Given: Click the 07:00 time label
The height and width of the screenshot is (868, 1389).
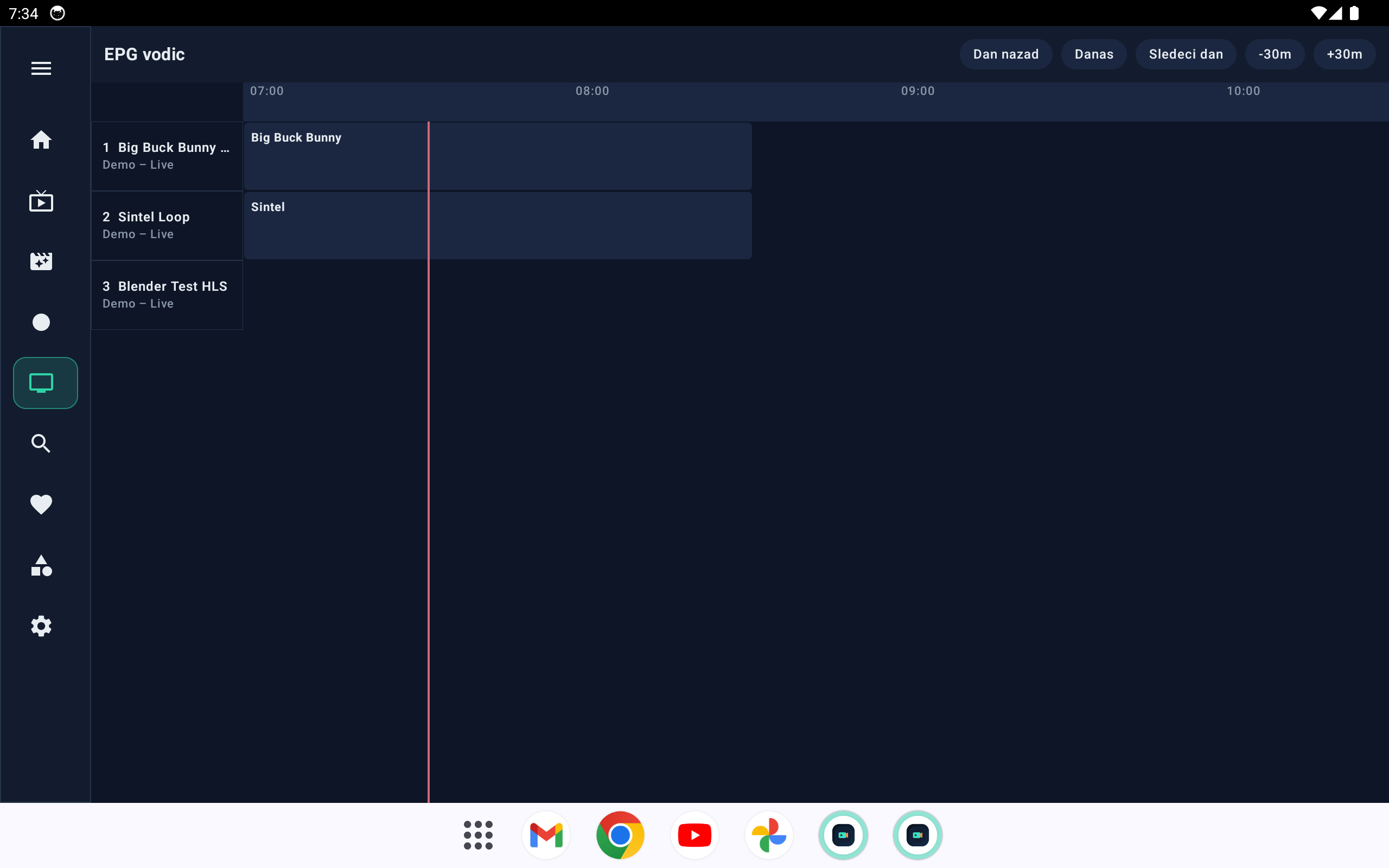Looking at the screenshot, I should click(x=267, y=91).
